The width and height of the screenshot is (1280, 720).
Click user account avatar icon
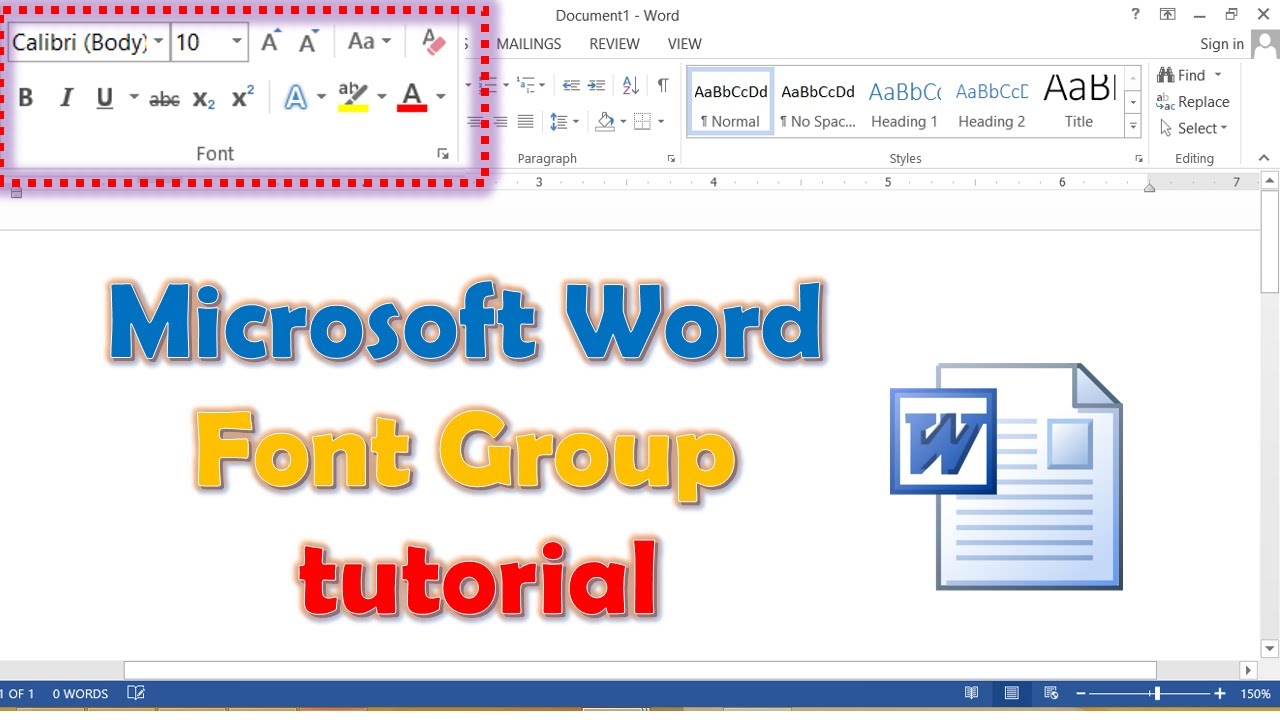tap(1265, 44)
